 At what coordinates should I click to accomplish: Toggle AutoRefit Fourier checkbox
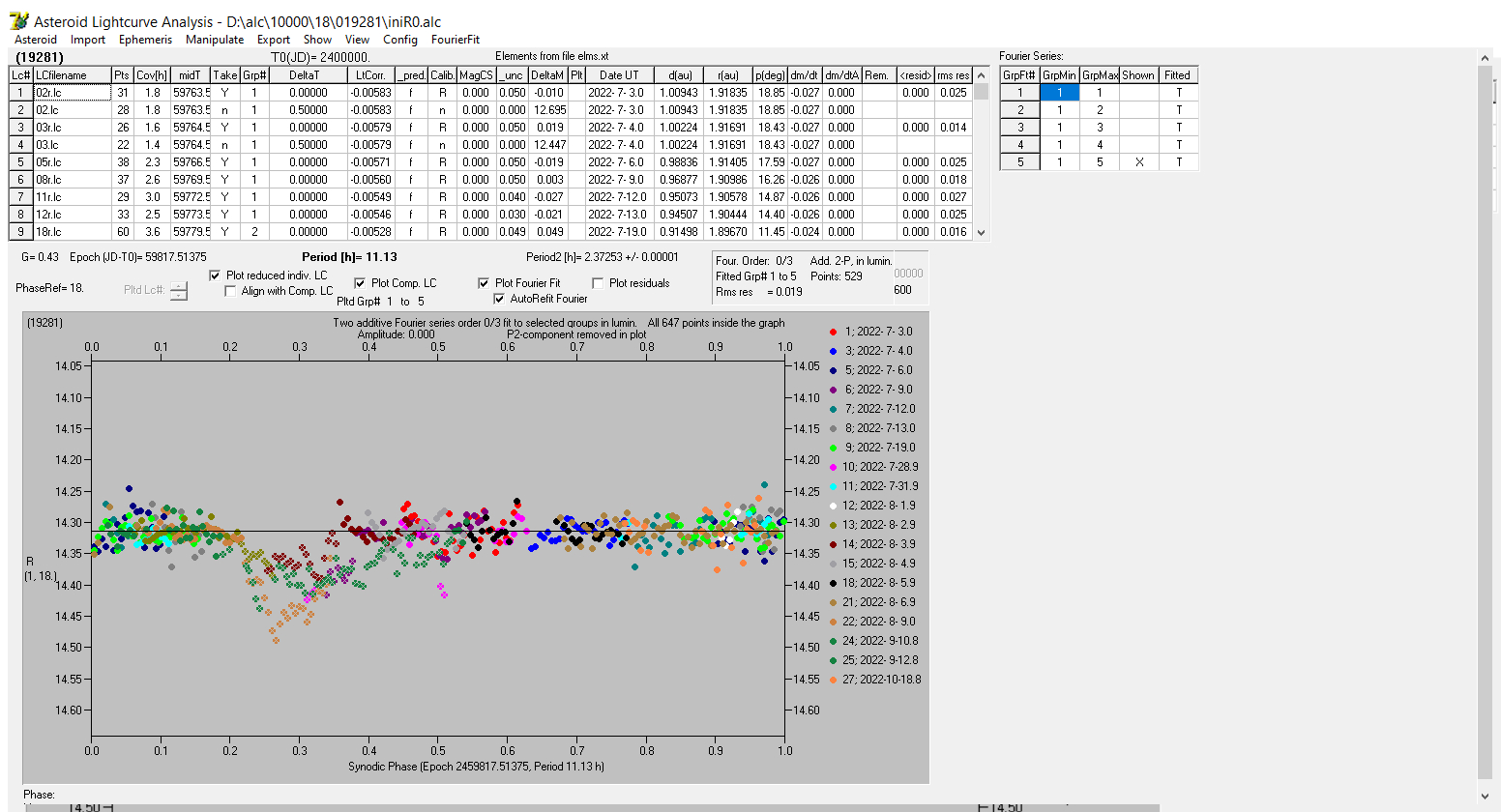[x=499, y=299]
